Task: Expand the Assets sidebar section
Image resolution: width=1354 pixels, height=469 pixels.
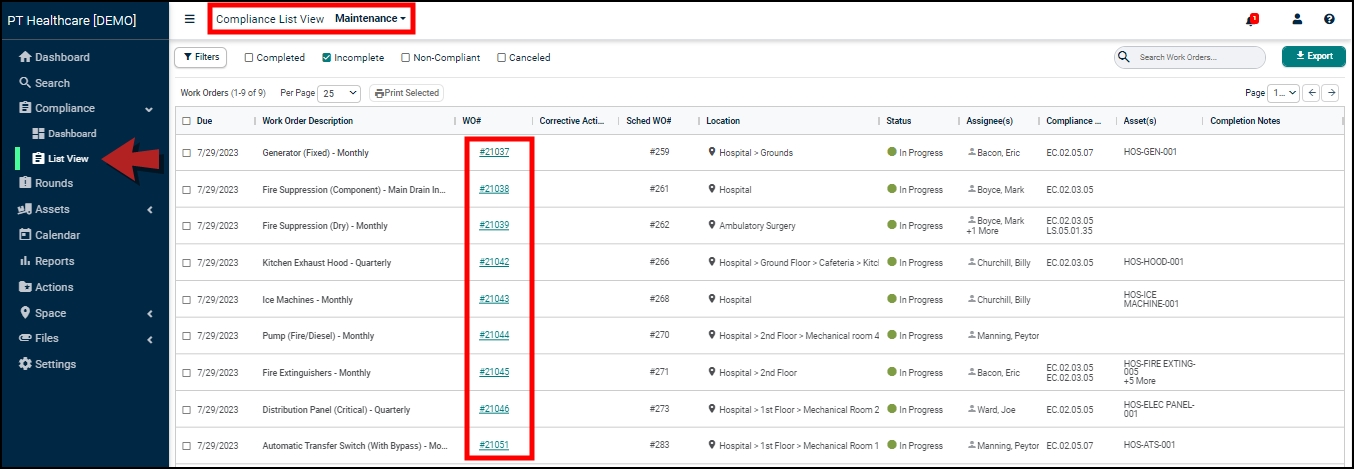Action: (x=149, y=210)
